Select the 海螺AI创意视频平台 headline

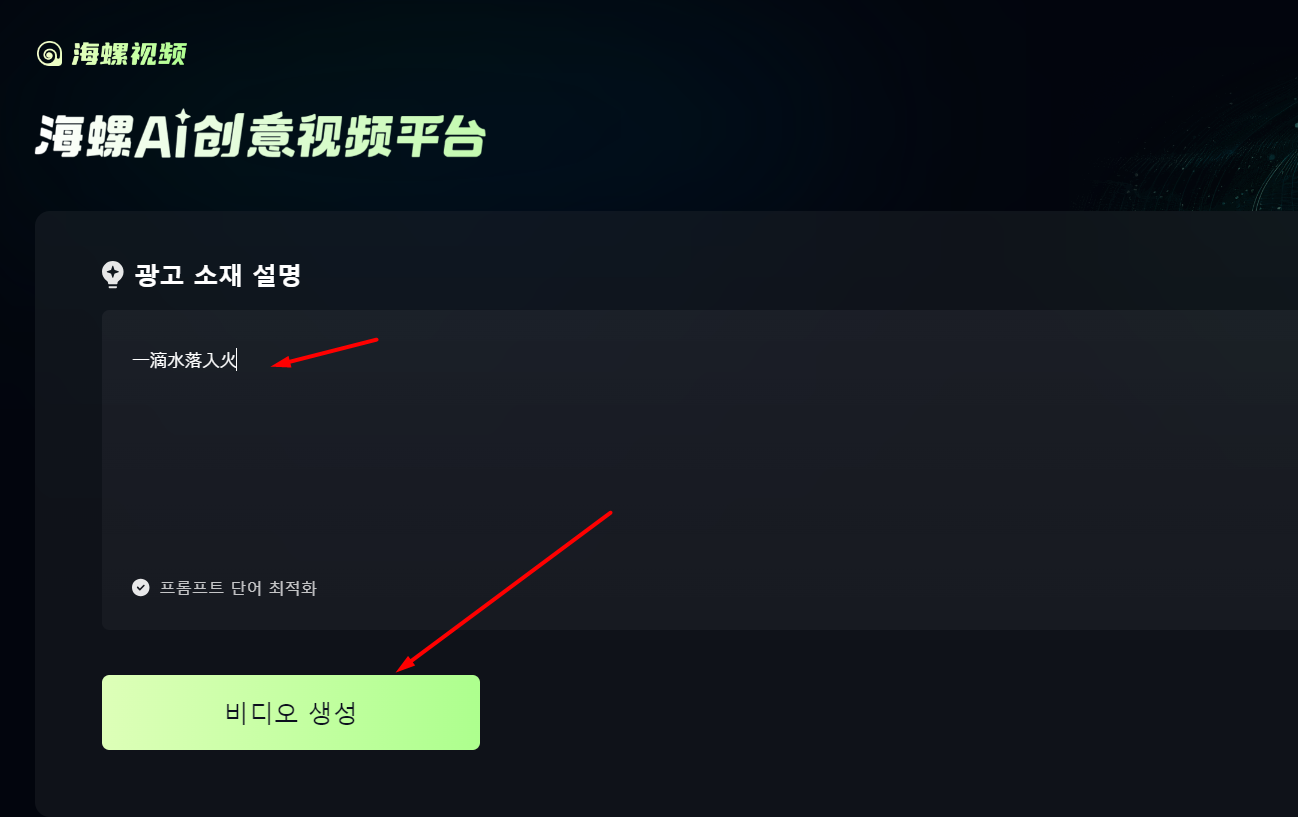pos(260,136)
